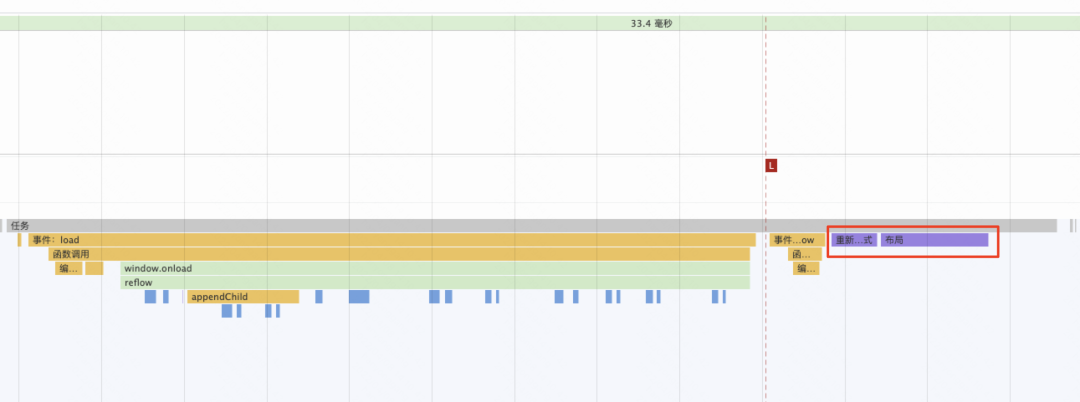Select the purple 布局 layout block
1080x402 pixels.
point(935,240)
